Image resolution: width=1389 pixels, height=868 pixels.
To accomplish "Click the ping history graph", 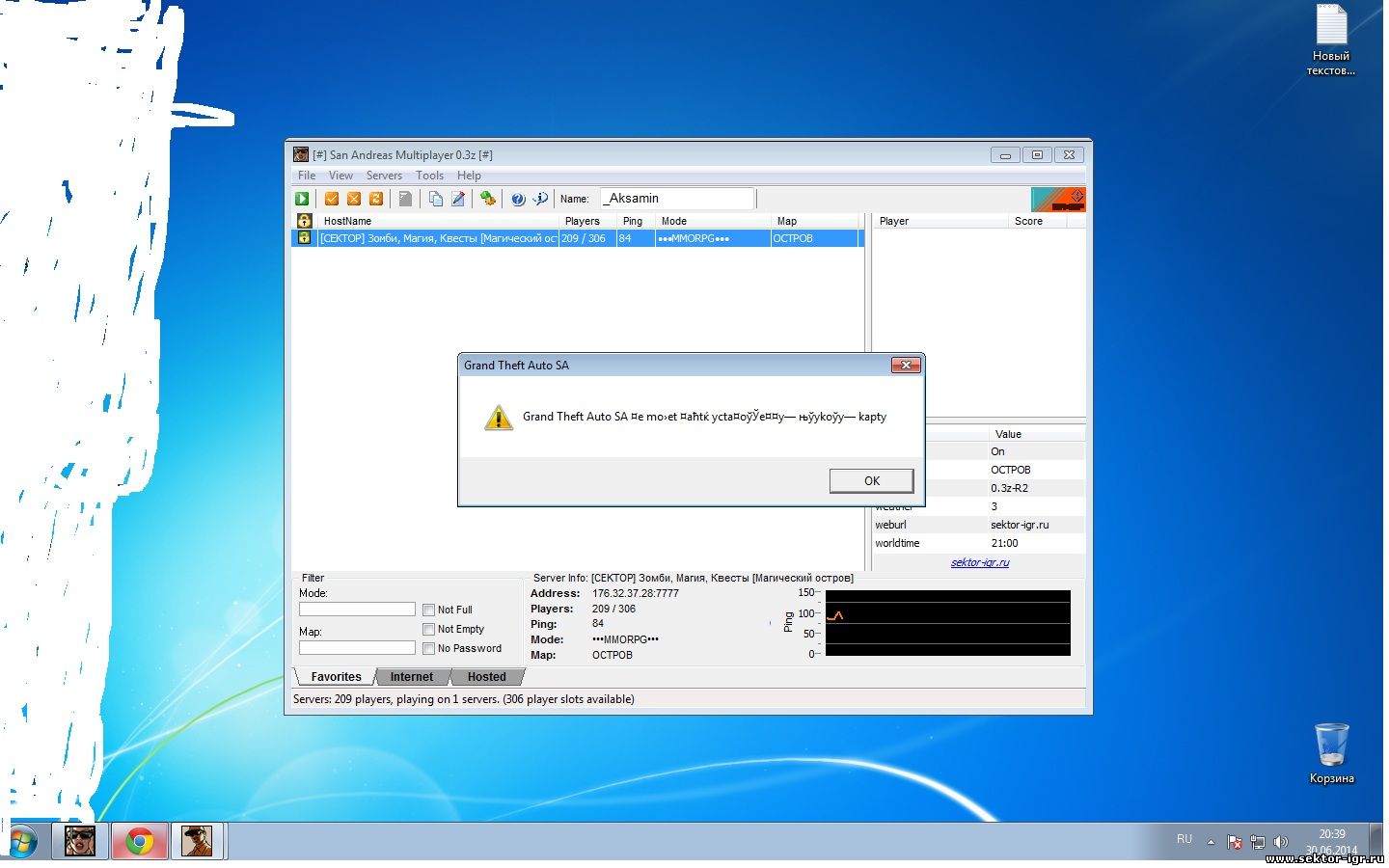I will [947, 623].
